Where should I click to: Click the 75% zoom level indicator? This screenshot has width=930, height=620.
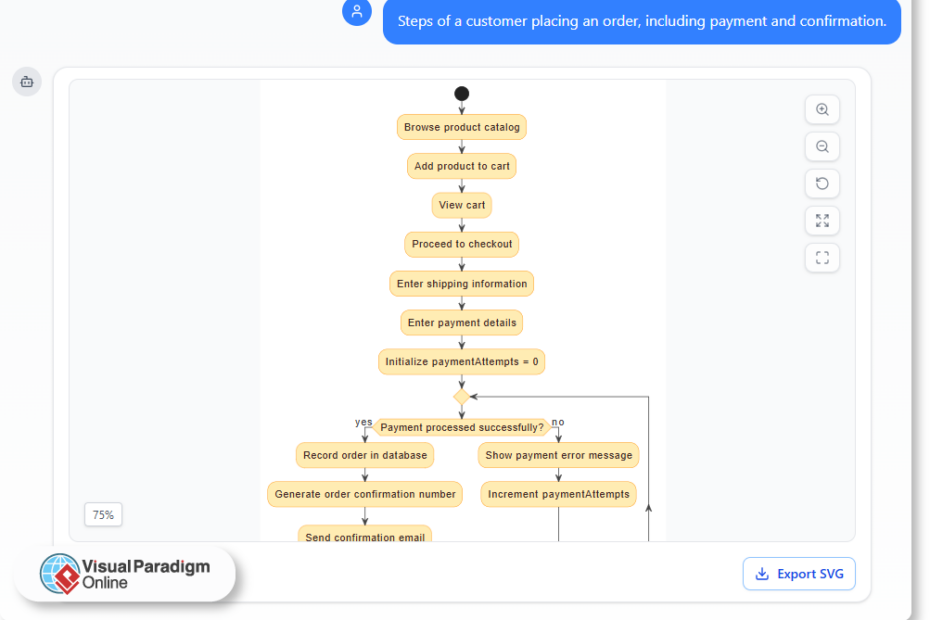coord(103,514)
